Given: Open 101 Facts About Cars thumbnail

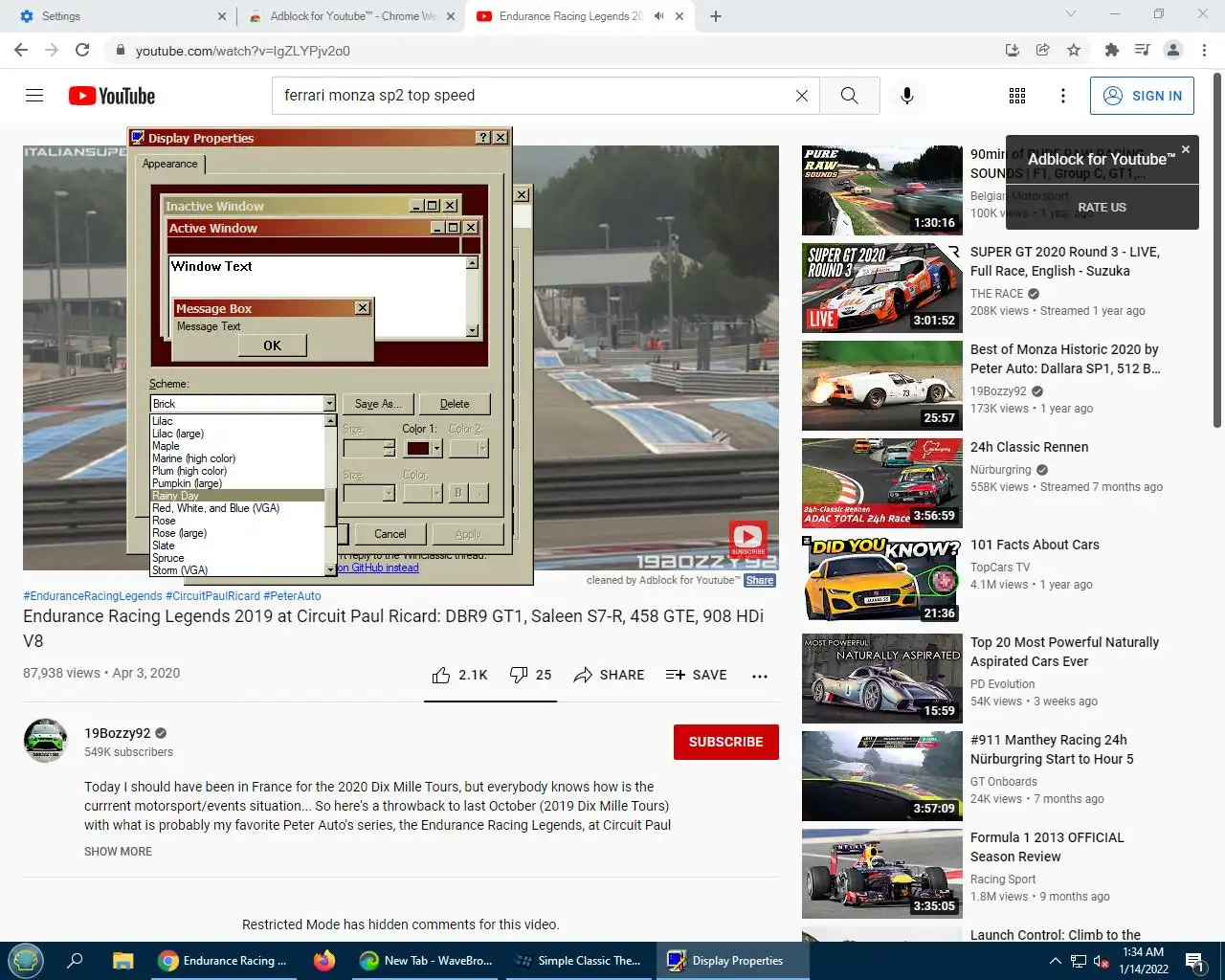Looking at the screenshot, I should 881,581.
